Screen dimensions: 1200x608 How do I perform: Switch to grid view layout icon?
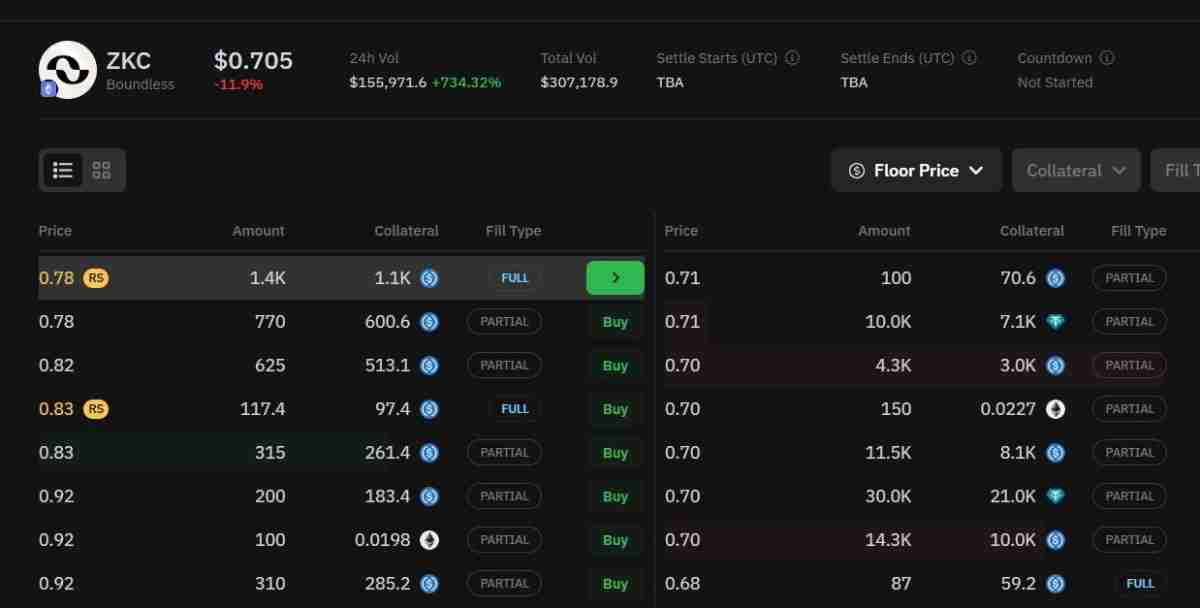101,170
